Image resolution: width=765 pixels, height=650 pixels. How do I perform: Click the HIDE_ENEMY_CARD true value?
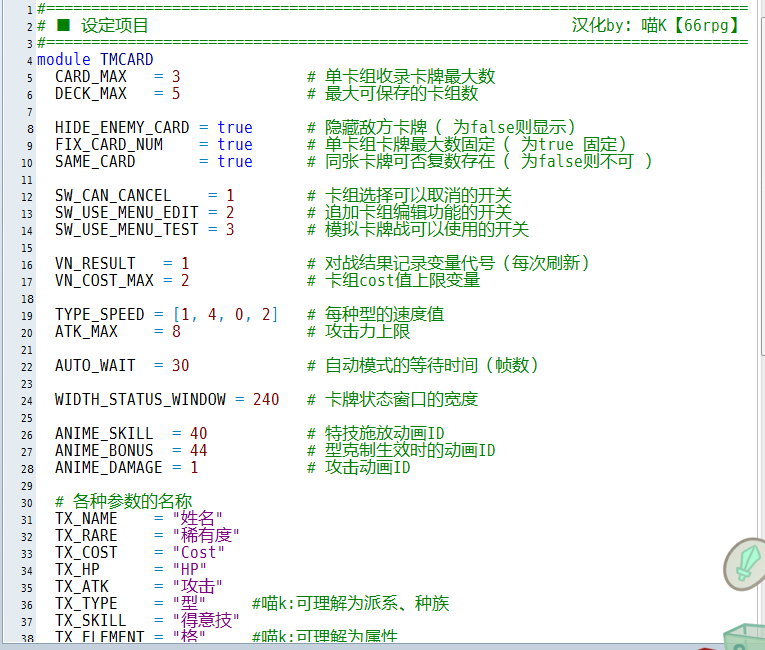click(235, 127)
